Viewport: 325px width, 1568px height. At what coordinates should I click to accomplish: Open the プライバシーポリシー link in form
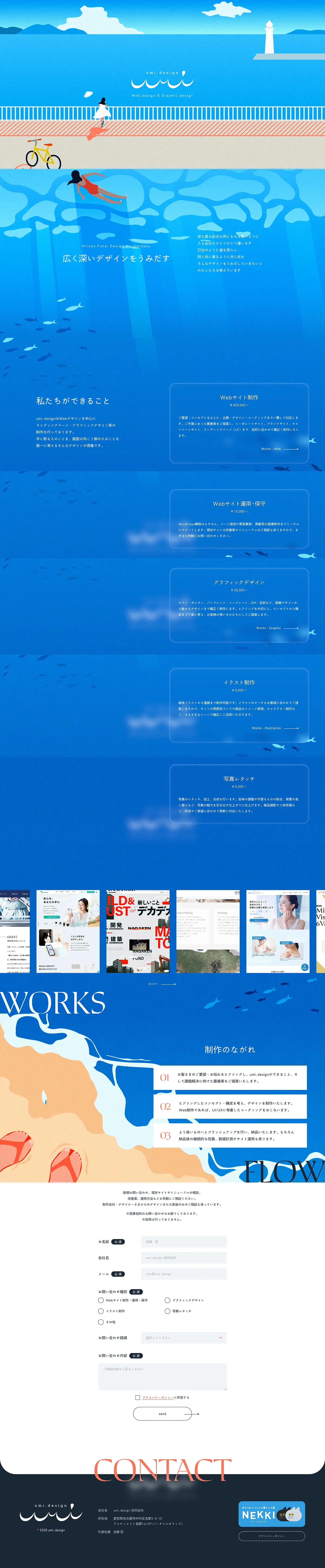pos(158,1397)
